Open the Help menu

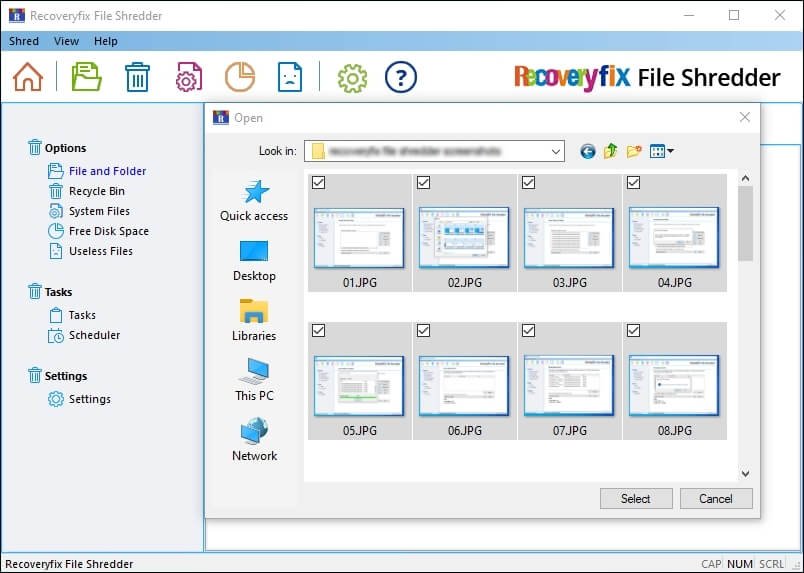point(106,41)
